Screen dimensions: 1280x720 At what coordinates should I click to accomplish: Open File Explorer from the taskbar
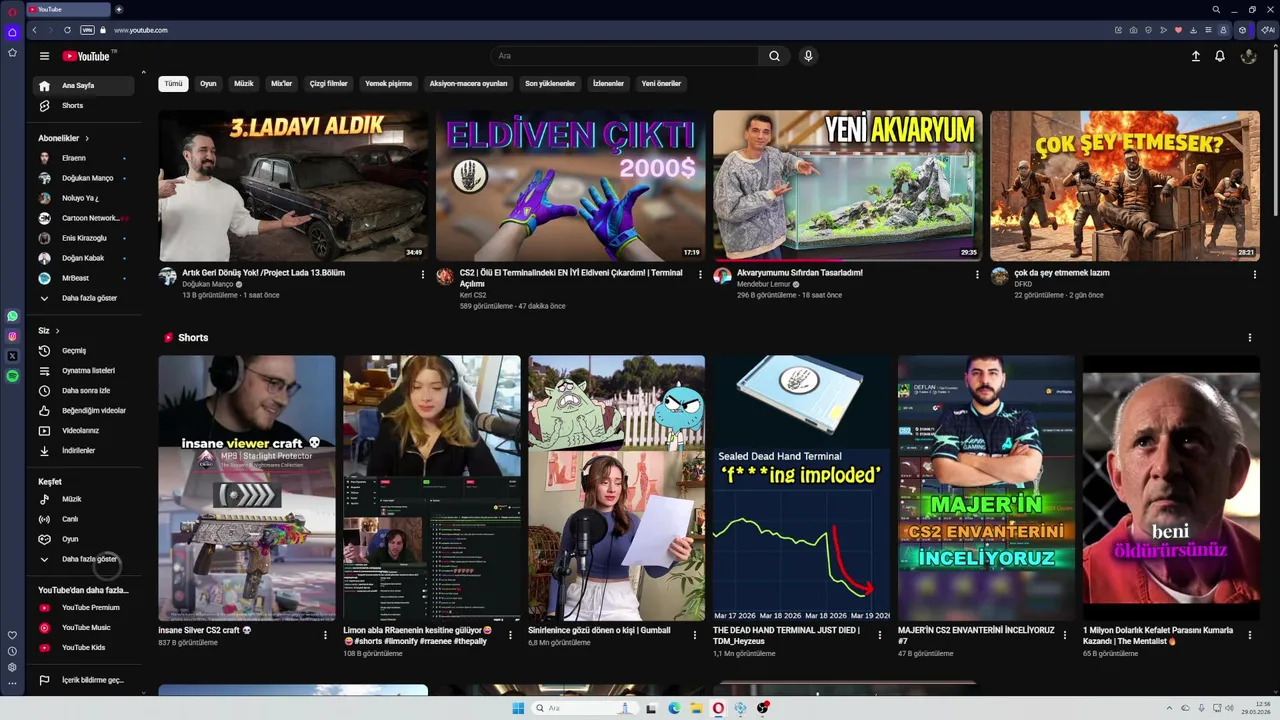(696, 708)
